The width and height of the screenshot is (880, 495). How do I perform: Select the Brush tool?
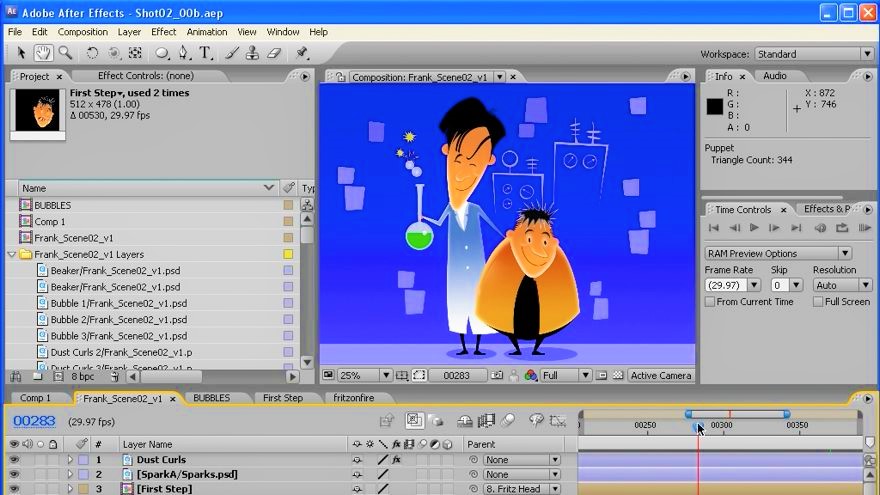click(x=231, y=53)
